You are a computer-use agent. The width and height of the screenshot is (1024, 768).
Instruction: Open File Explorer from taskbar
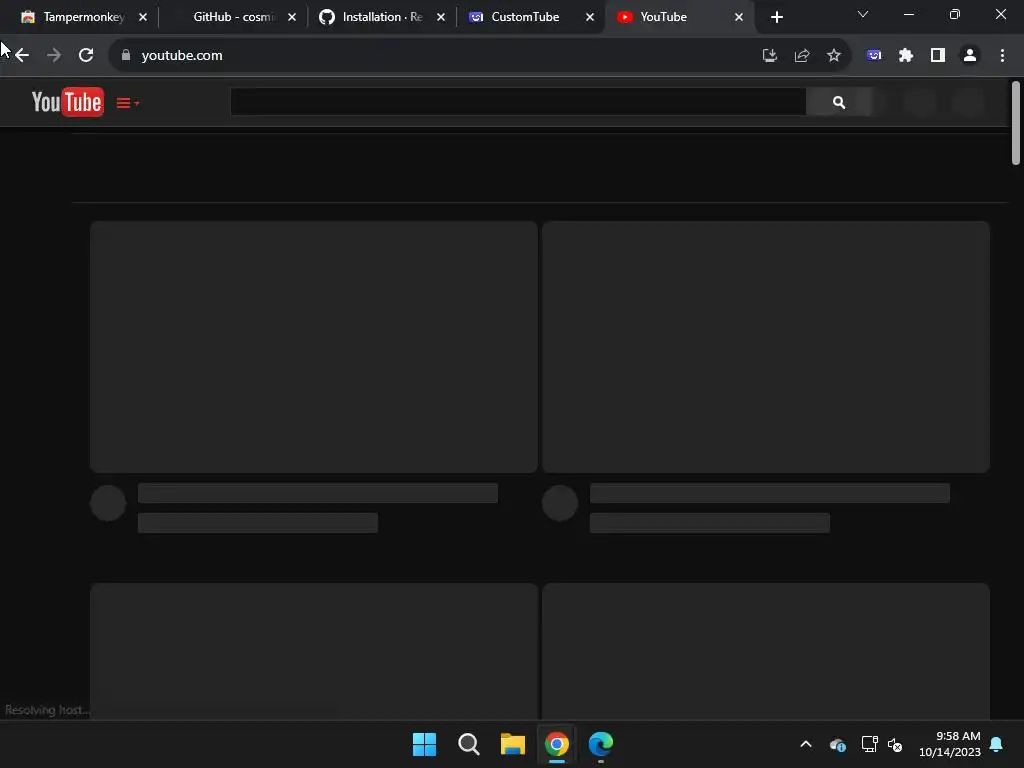513,744
